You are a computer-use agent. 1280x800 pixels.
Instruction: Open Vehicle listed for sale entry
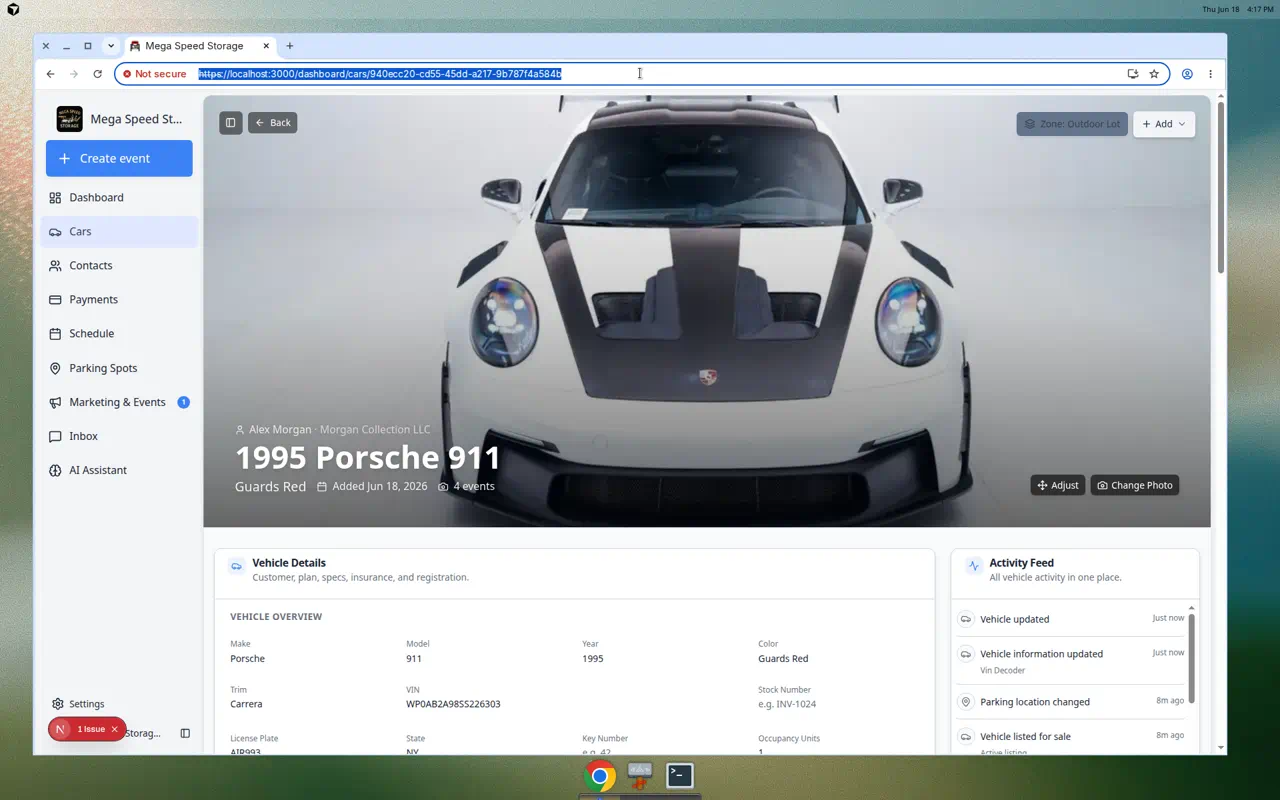[1070, 741]
